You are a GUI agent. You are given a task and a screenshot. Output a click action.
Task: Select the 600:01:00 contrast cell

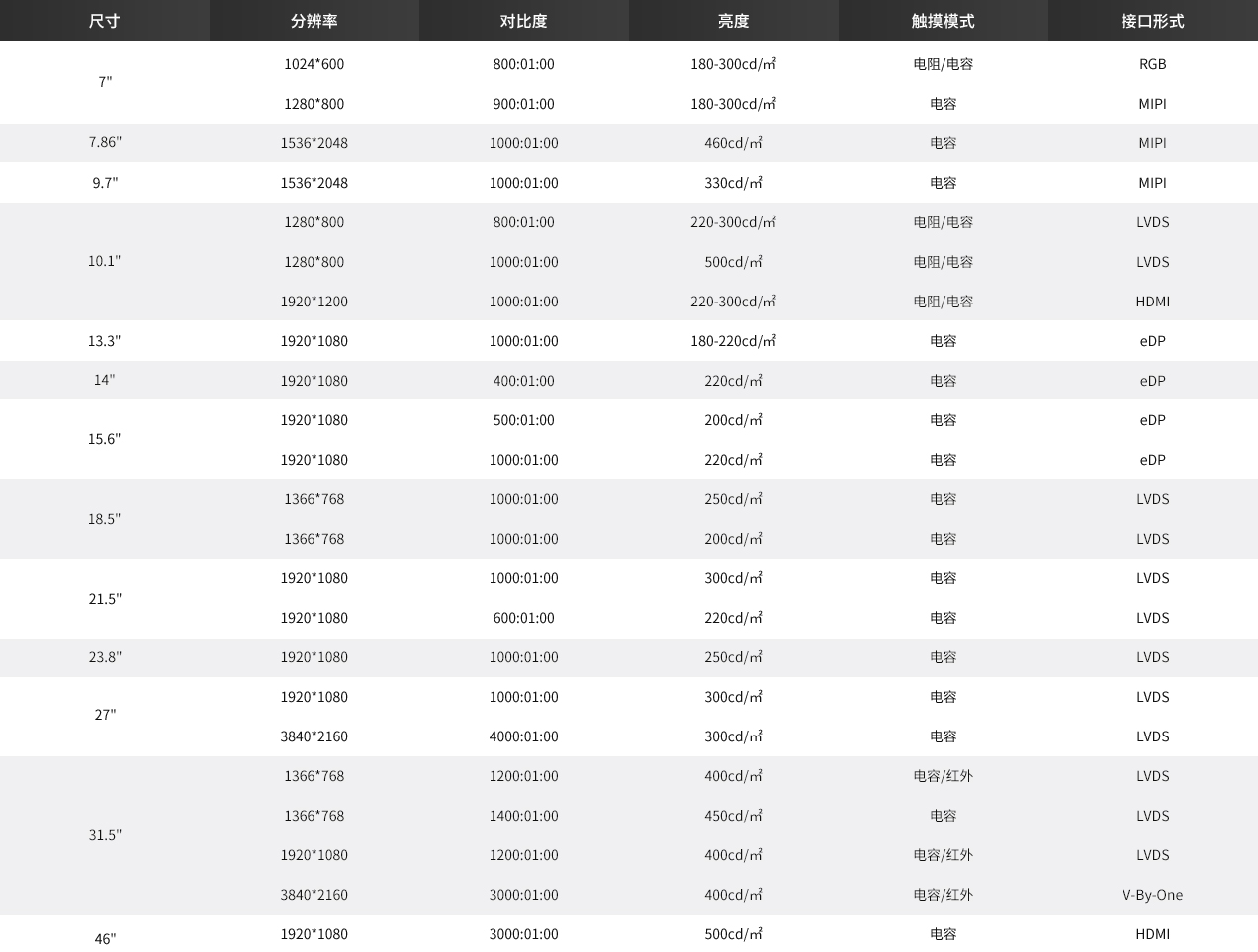(x=524, y=618)
